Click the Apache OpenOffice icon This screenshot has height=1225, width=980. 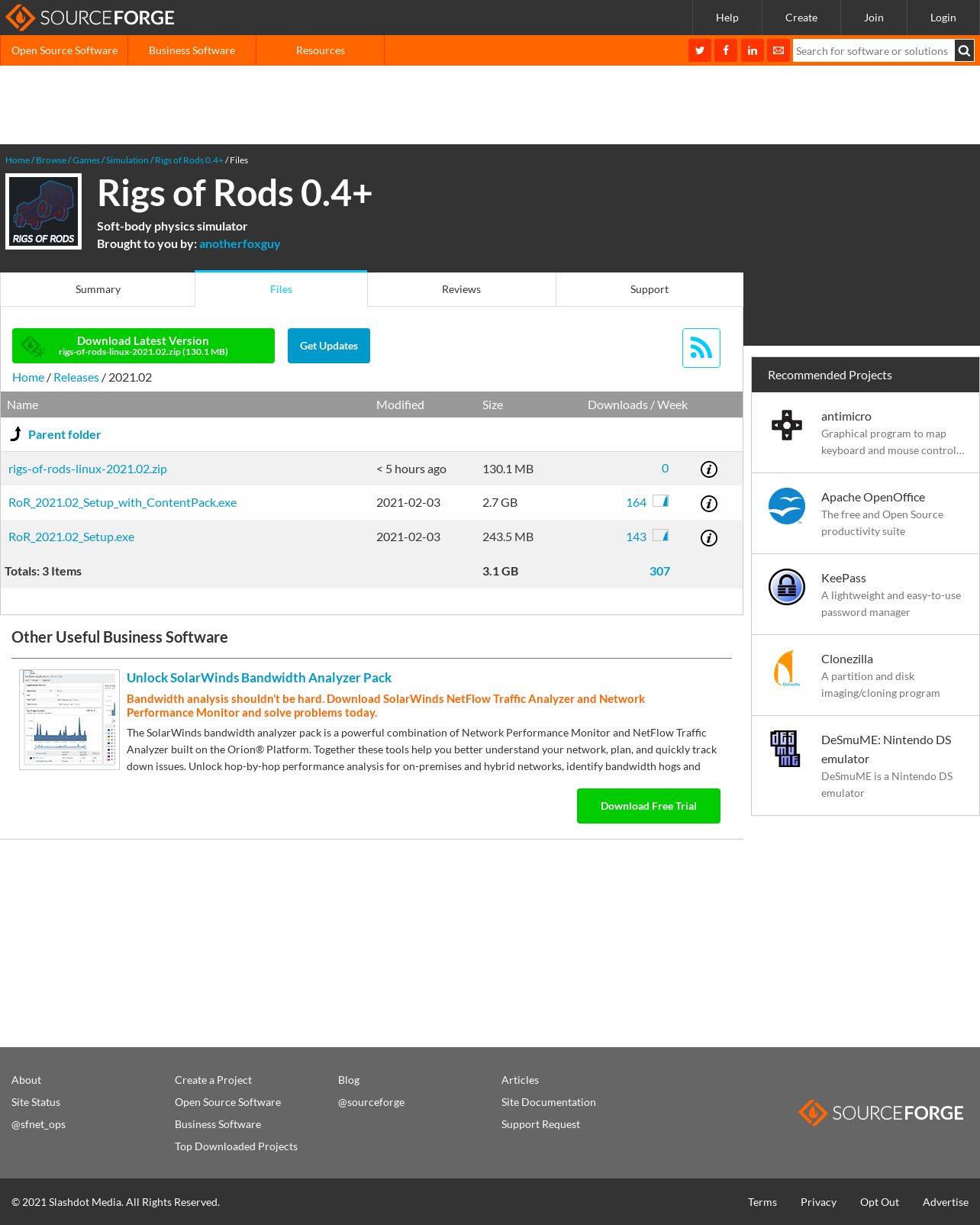(x=787, y=506)
